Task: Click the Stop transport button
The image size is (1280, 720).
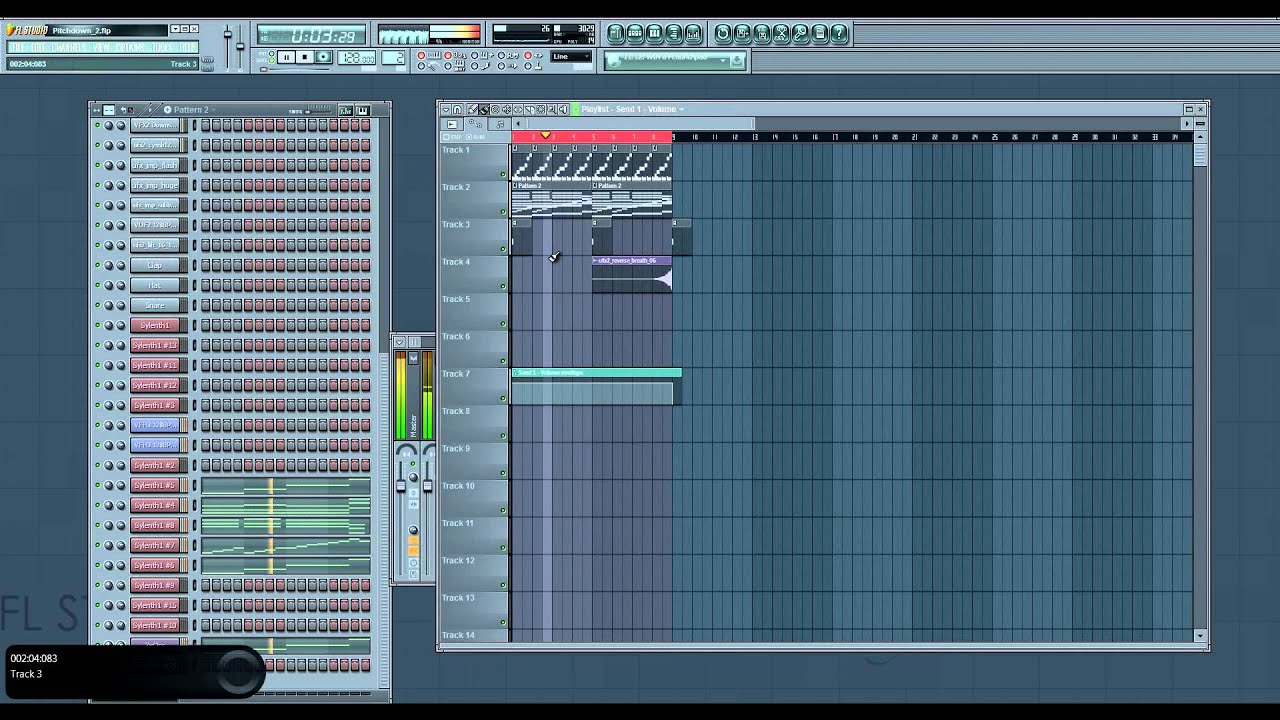Action: (x=305, y=57)
